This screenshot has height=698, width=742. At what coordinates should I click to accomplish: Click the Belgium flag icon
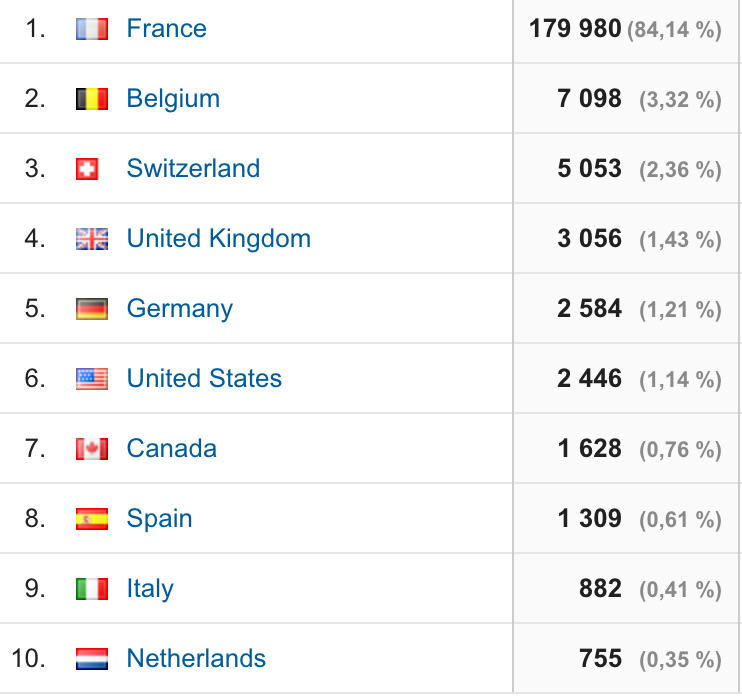[x=92, y=99]
